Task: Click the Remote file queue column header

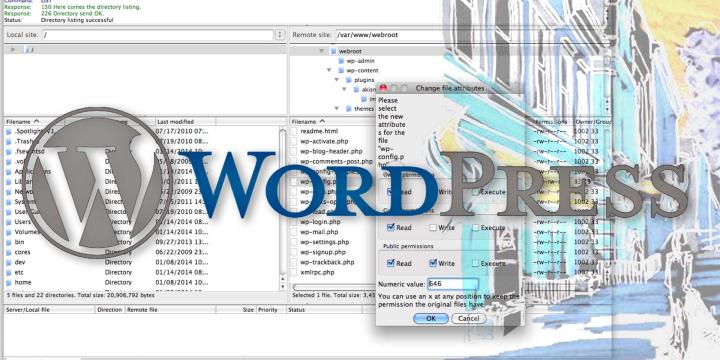Action: pos(170,310)
